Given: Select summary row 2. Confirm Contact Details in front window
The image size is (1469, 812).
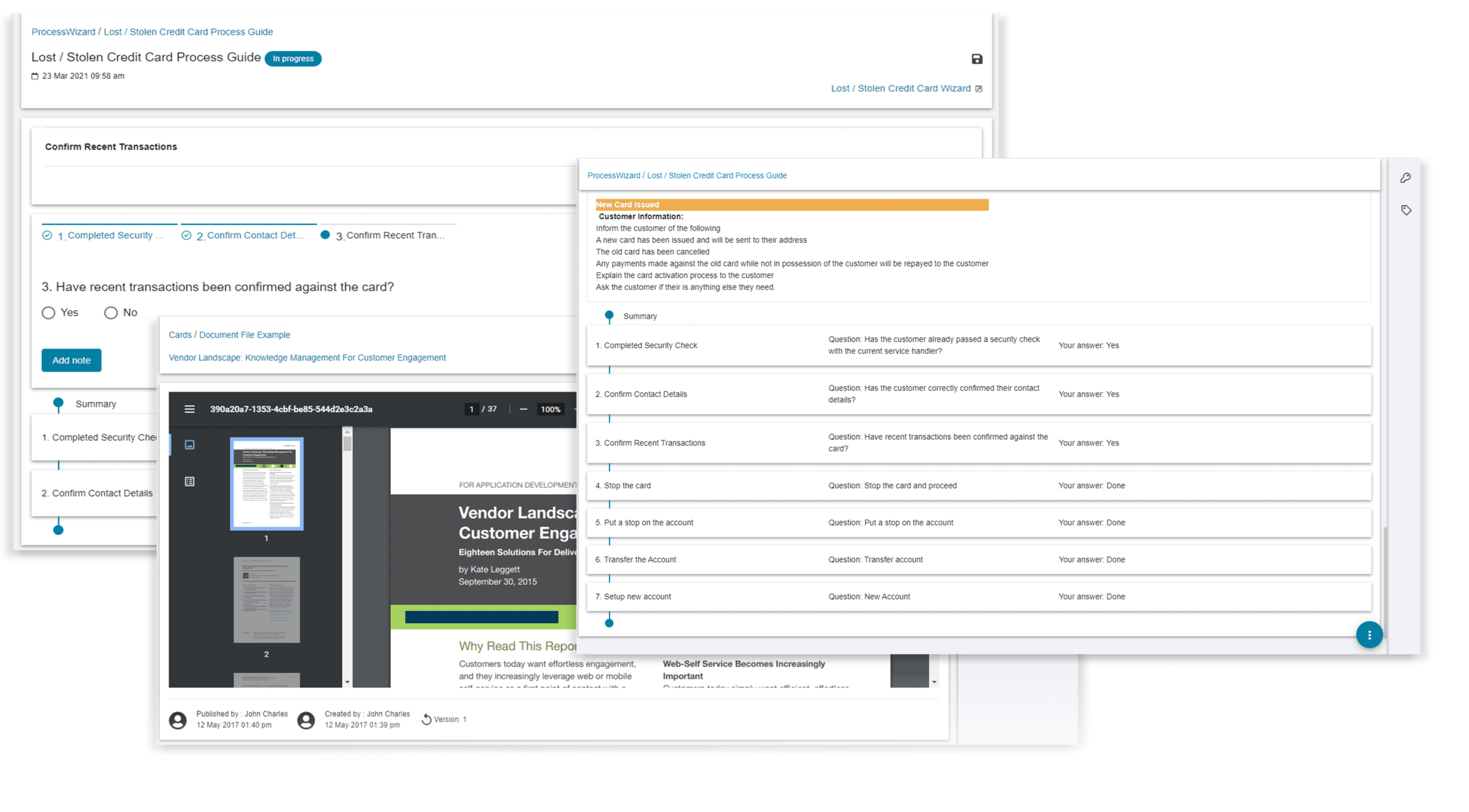Looking at the screenshot, I should tap(979, 394).
